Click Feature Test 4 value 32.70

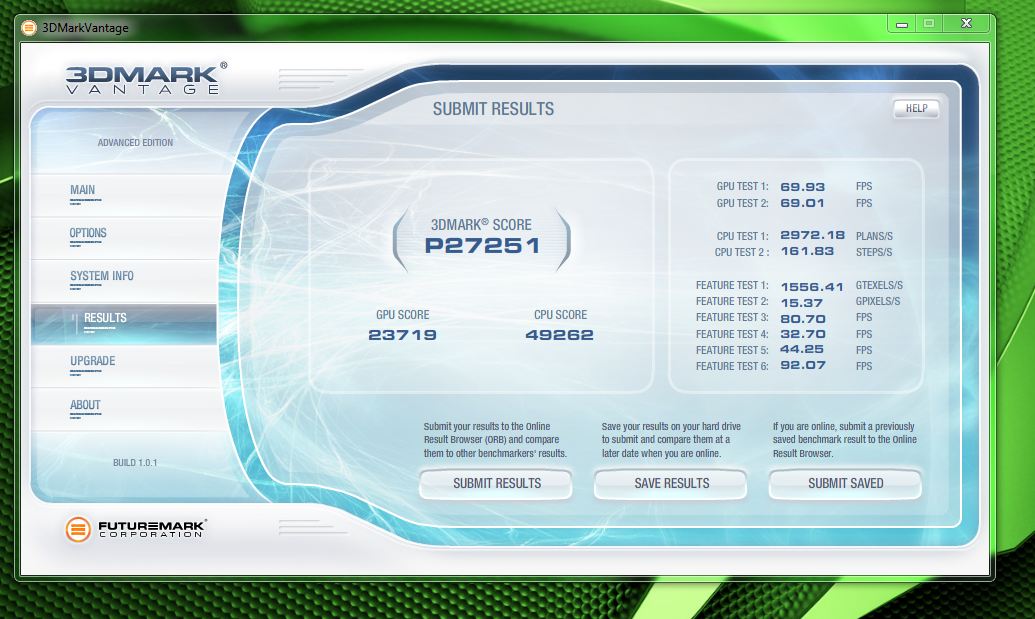click(803, 335)
